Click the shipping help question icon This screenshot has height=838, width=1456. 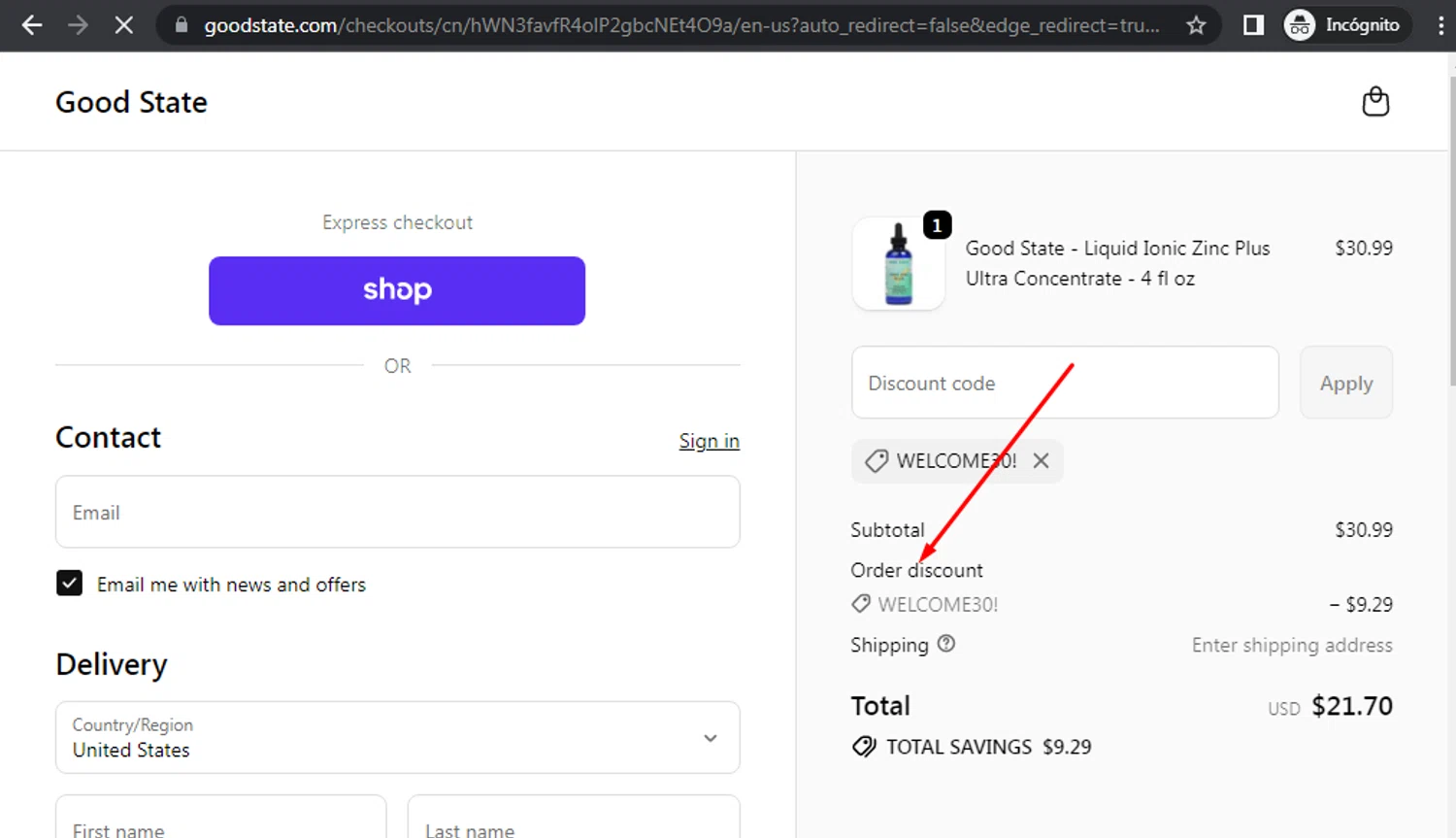(946, 644)
